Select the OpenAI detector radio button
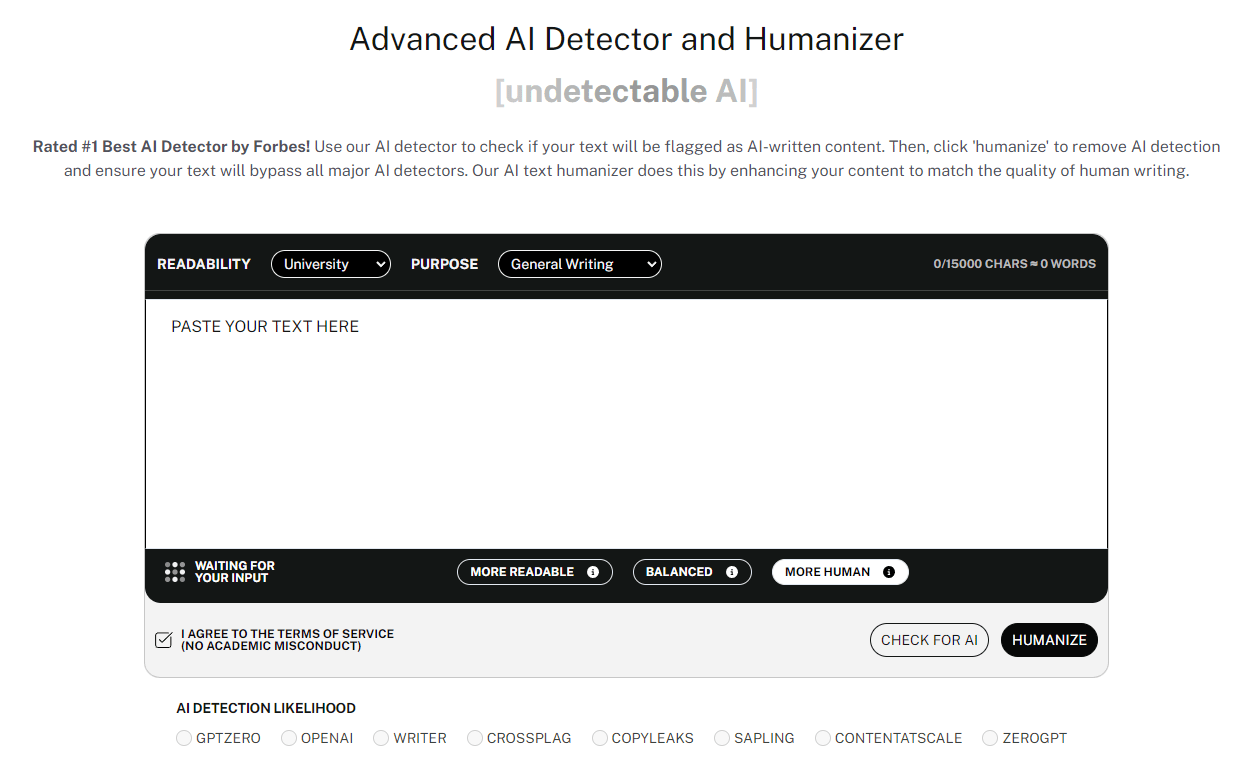Screen dimensions: 1248x759 [289, 738]
